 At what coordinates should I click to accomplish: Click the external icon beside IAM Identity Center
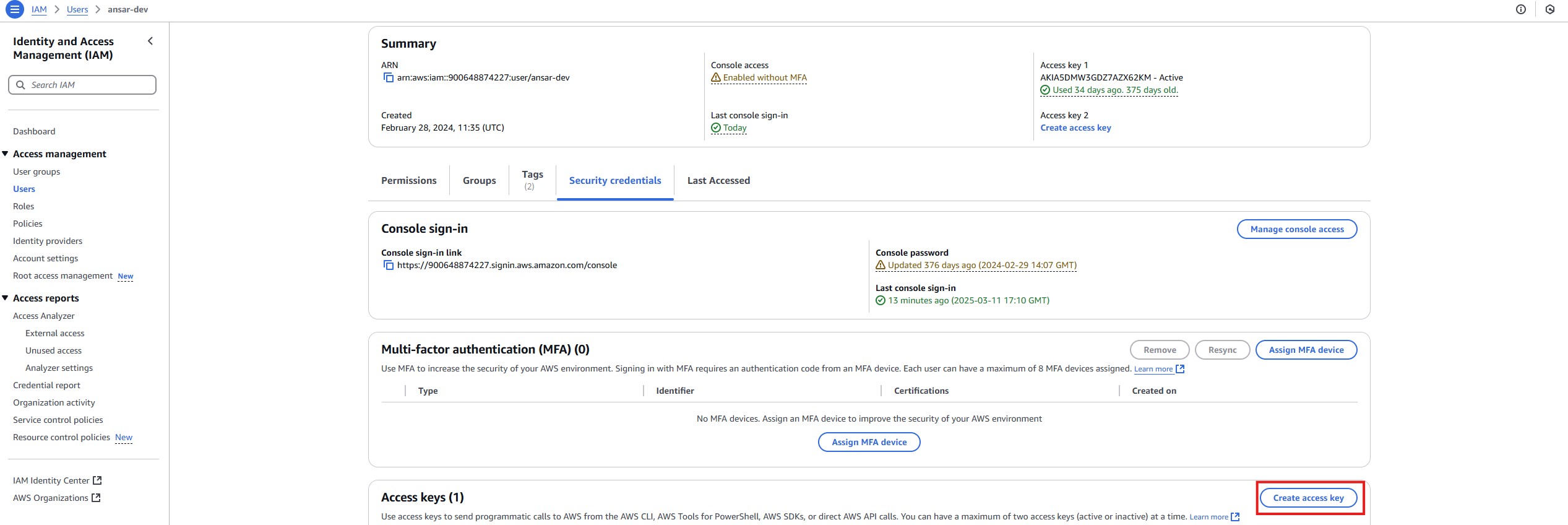point(97,480)
